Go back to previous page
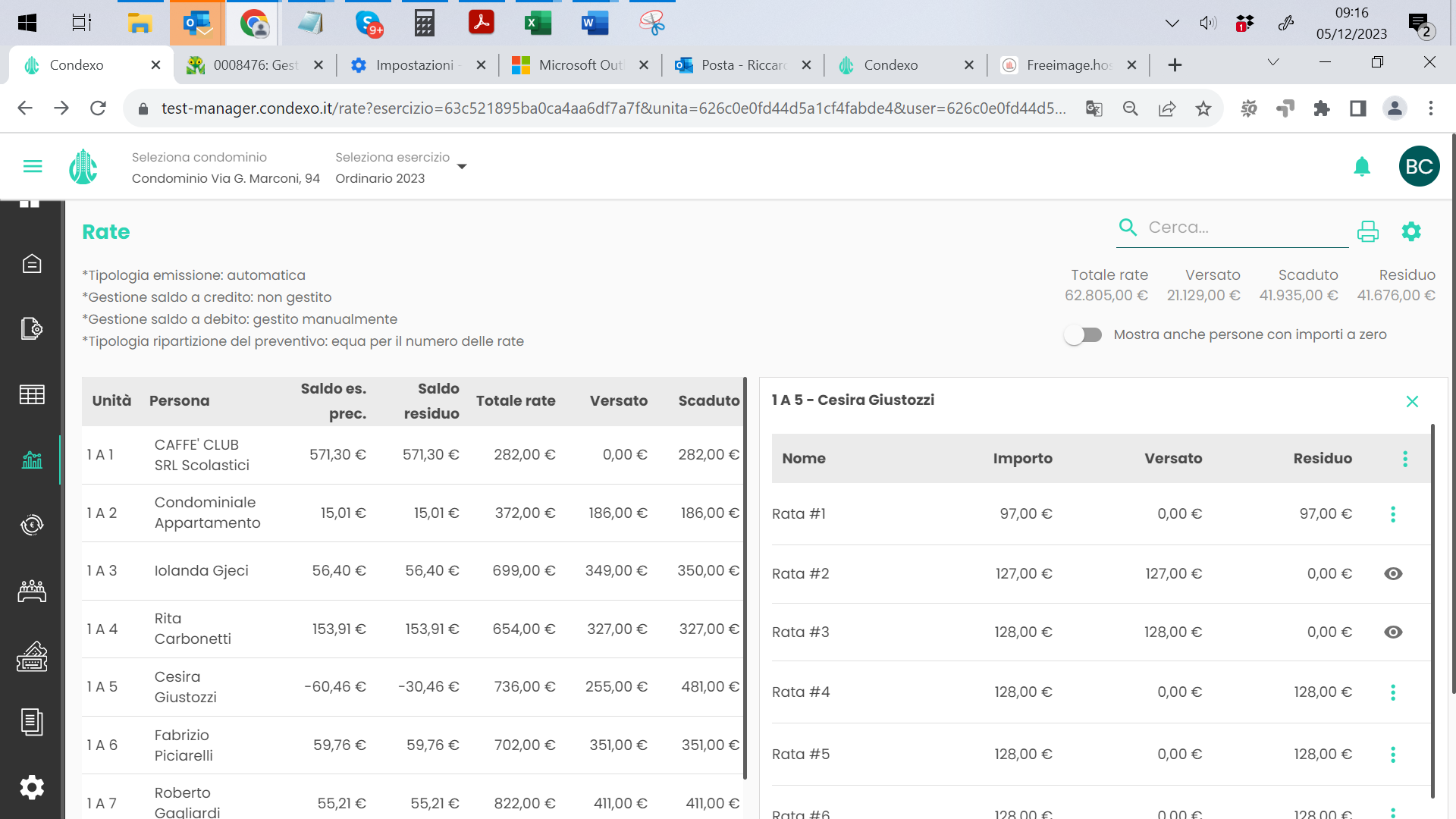1456x819 pixels. (25, 108)
